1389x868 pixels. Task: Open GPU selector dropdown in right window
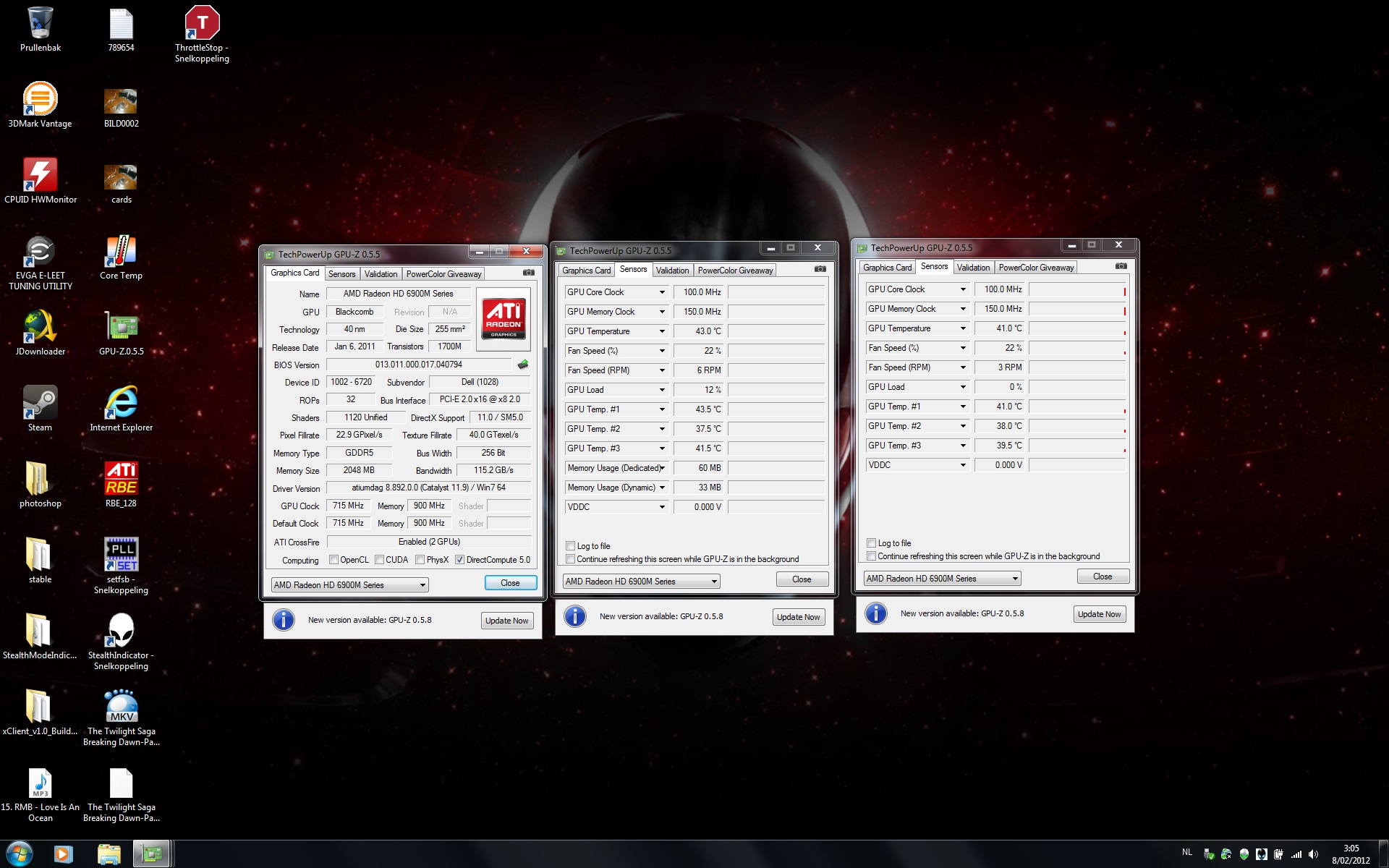[942, 578]
